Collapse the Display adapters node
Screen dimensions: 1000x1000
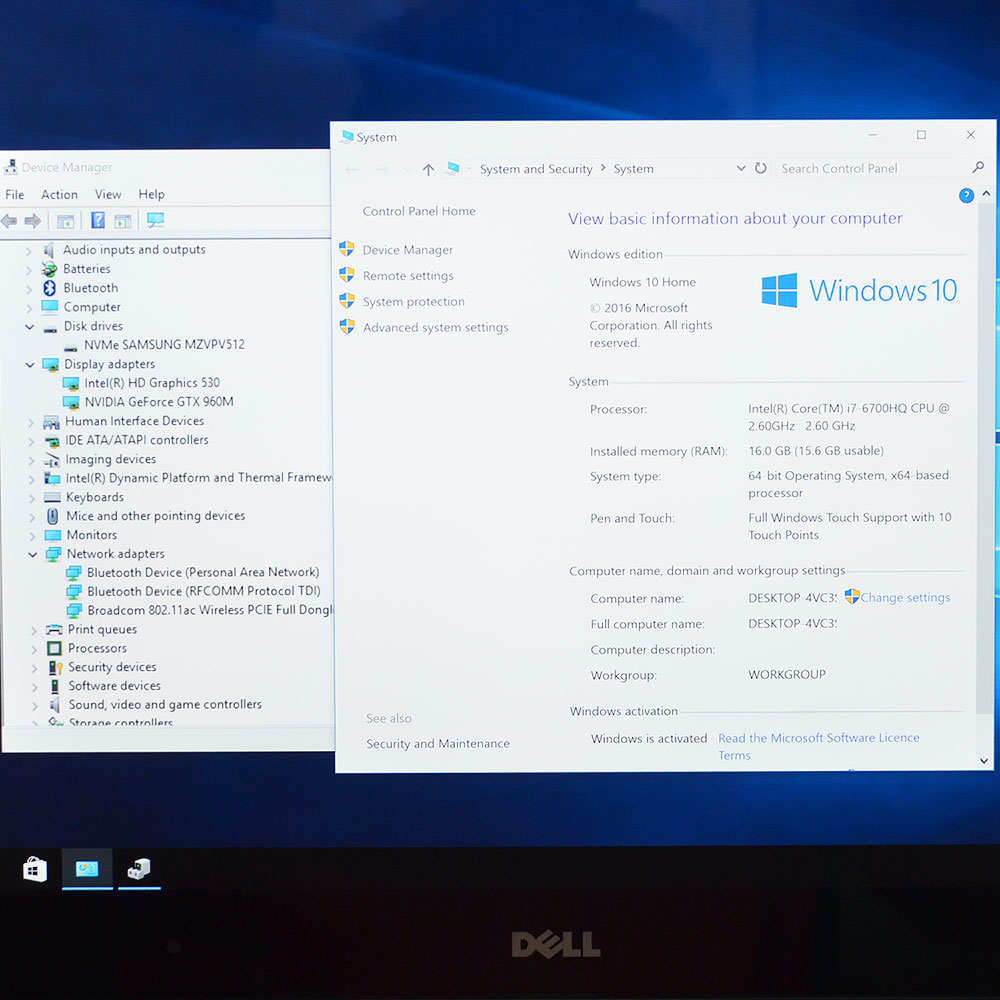(x=29, y=365)
